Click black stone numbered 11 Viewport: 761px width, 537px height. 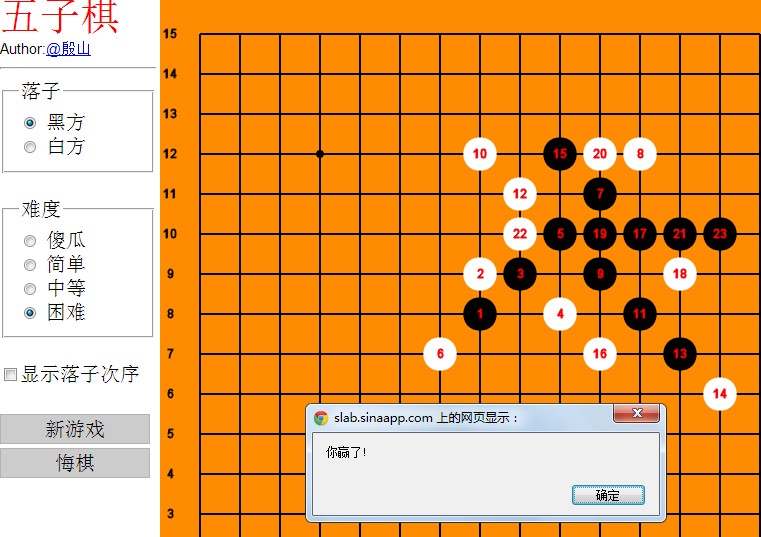coord(640,314)
